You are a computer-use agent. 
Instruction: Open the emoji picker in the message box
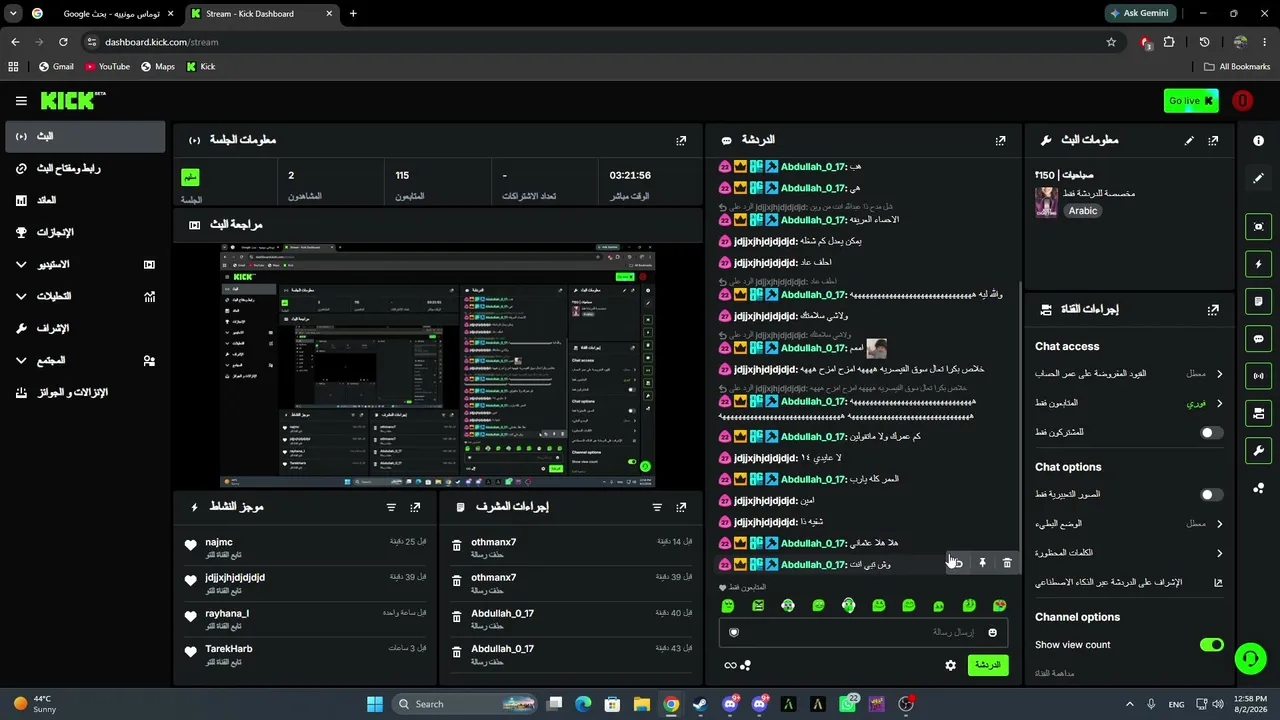[x=992, y=632]
